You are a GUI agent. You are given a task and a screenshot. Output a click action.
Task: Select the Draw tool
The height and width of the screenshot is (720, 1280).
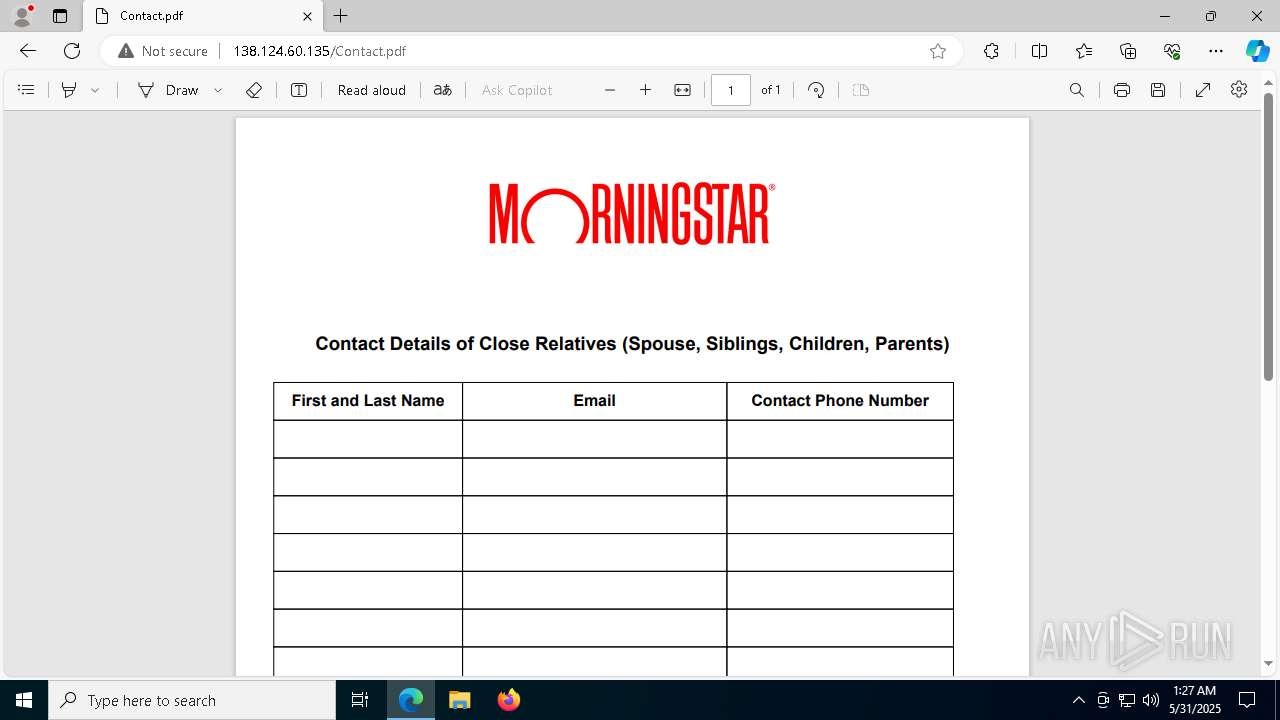(x=168, y=90)
